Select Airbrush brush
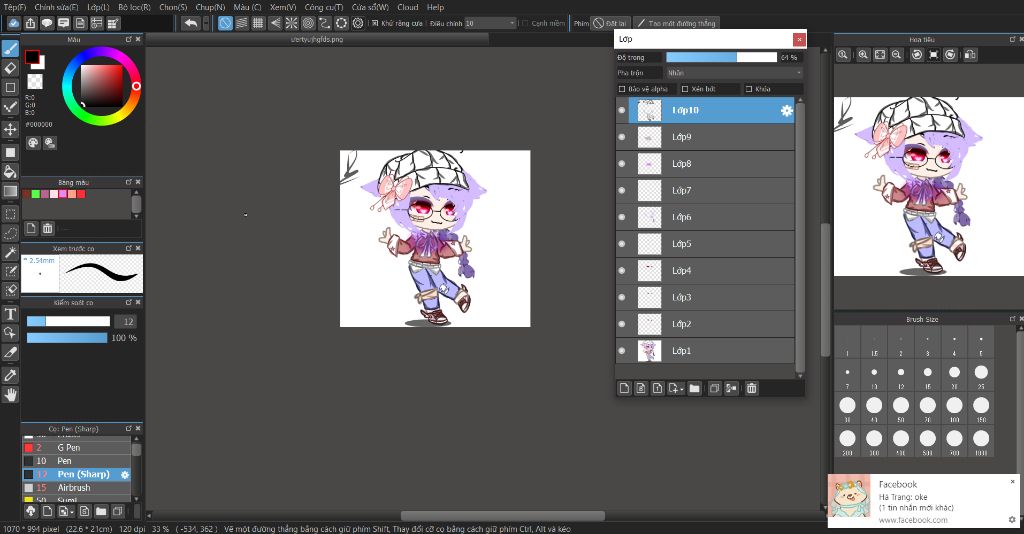The image size is (1024, 534). 76,488
